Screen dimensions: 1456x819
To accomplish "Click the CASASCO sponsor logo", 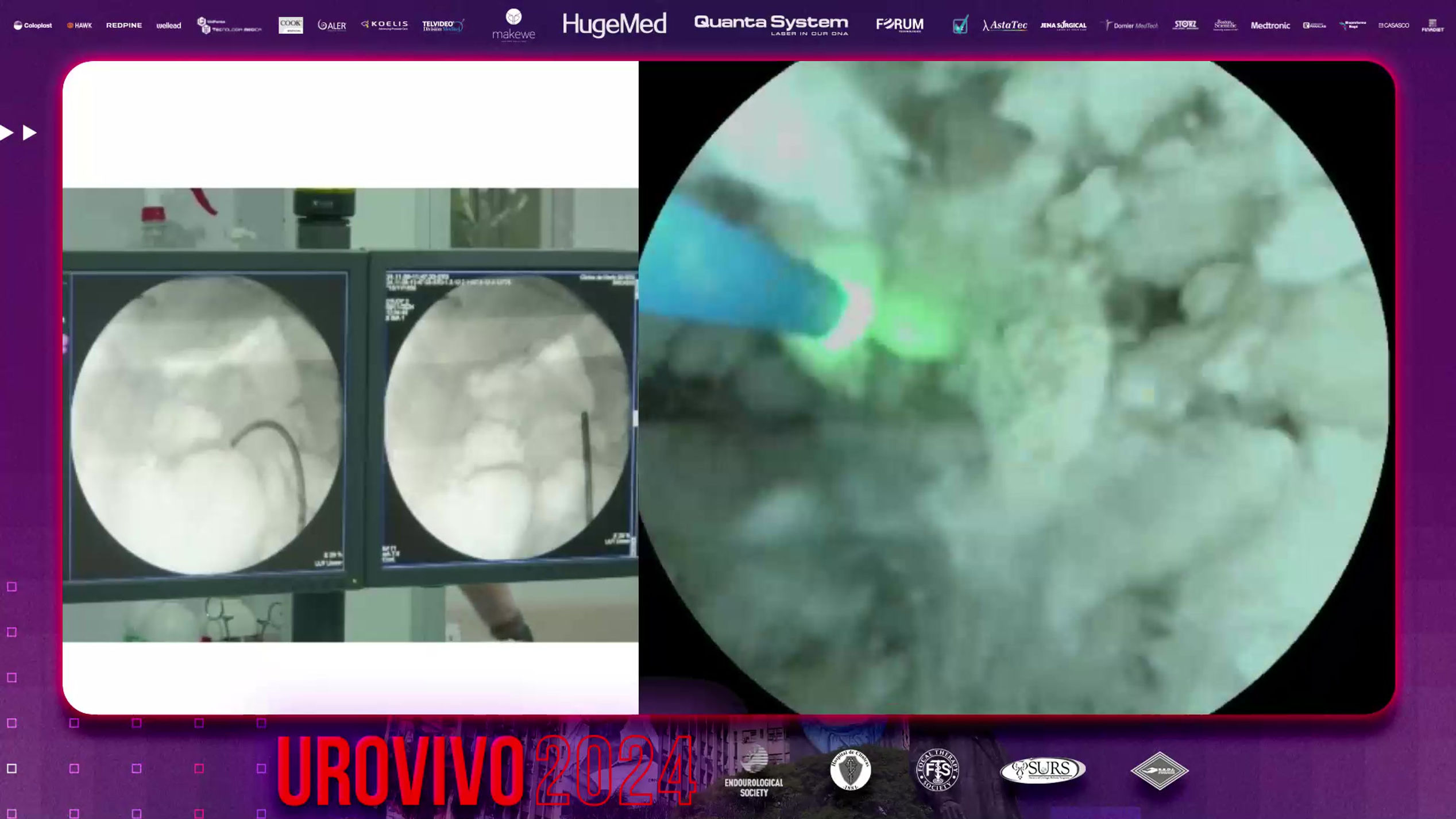I will [x=1393, y=25].
